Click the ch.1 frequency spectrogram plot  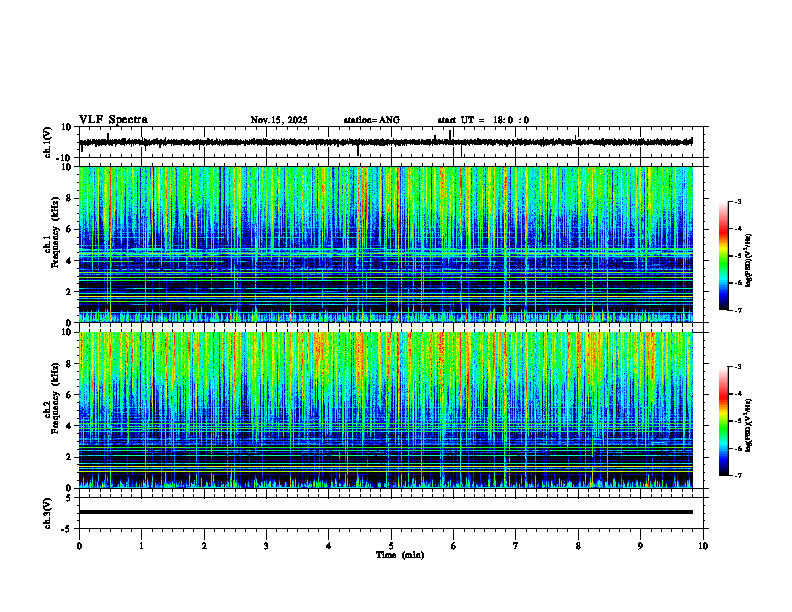pos(386,244)
